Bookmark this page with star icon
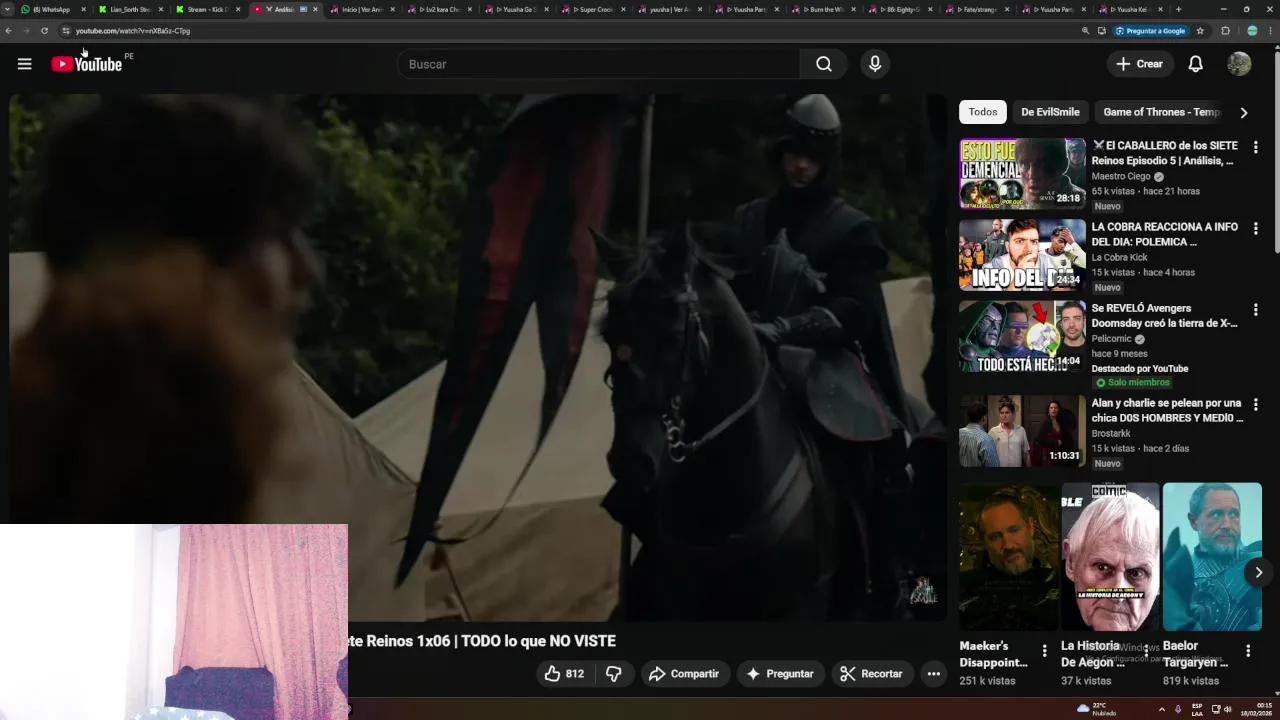 point(1200,31)
